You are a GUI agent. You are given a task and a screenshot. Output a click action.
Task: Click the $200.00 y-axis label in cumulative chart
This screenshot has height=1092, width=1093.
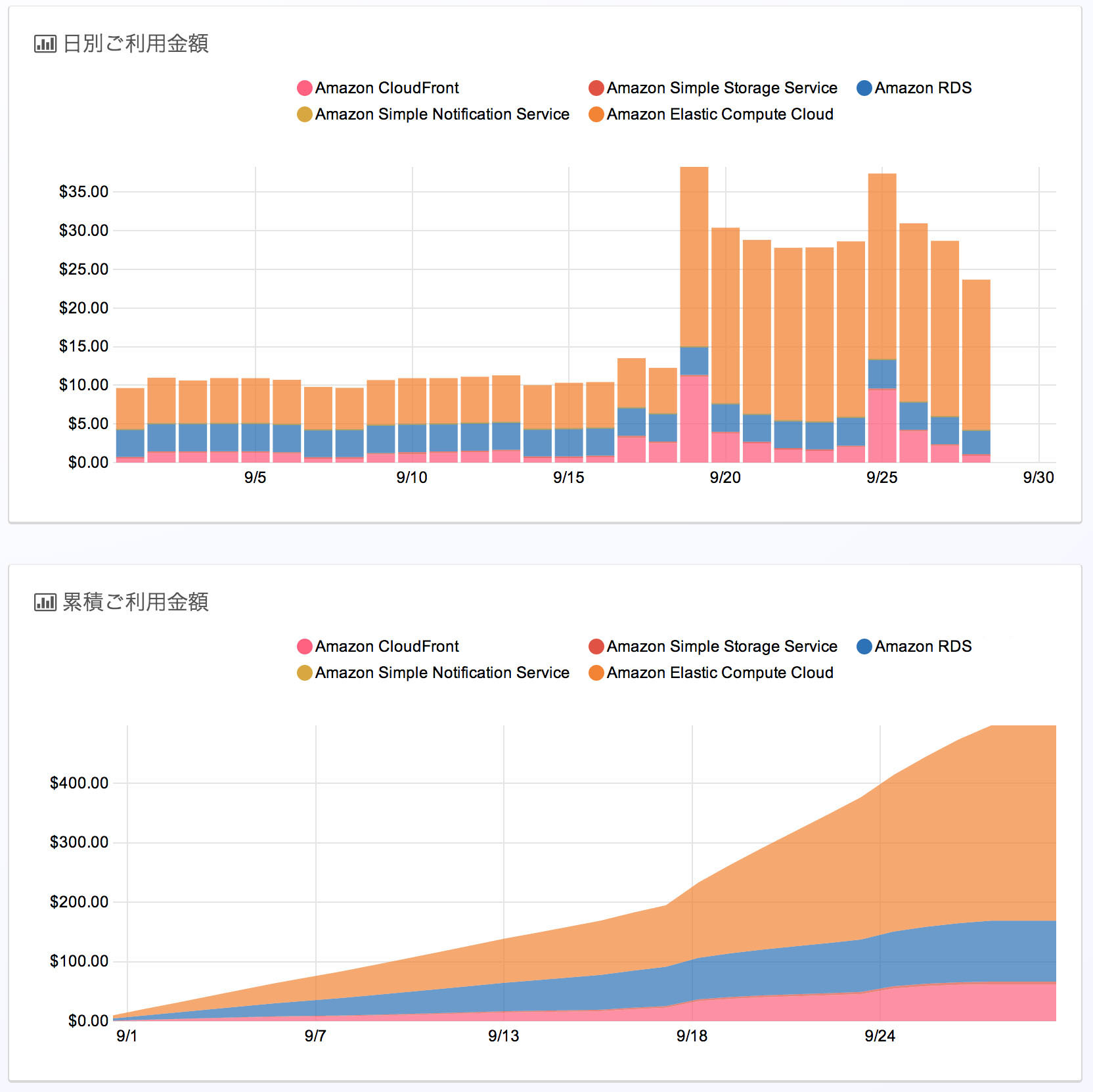[79, 902]
